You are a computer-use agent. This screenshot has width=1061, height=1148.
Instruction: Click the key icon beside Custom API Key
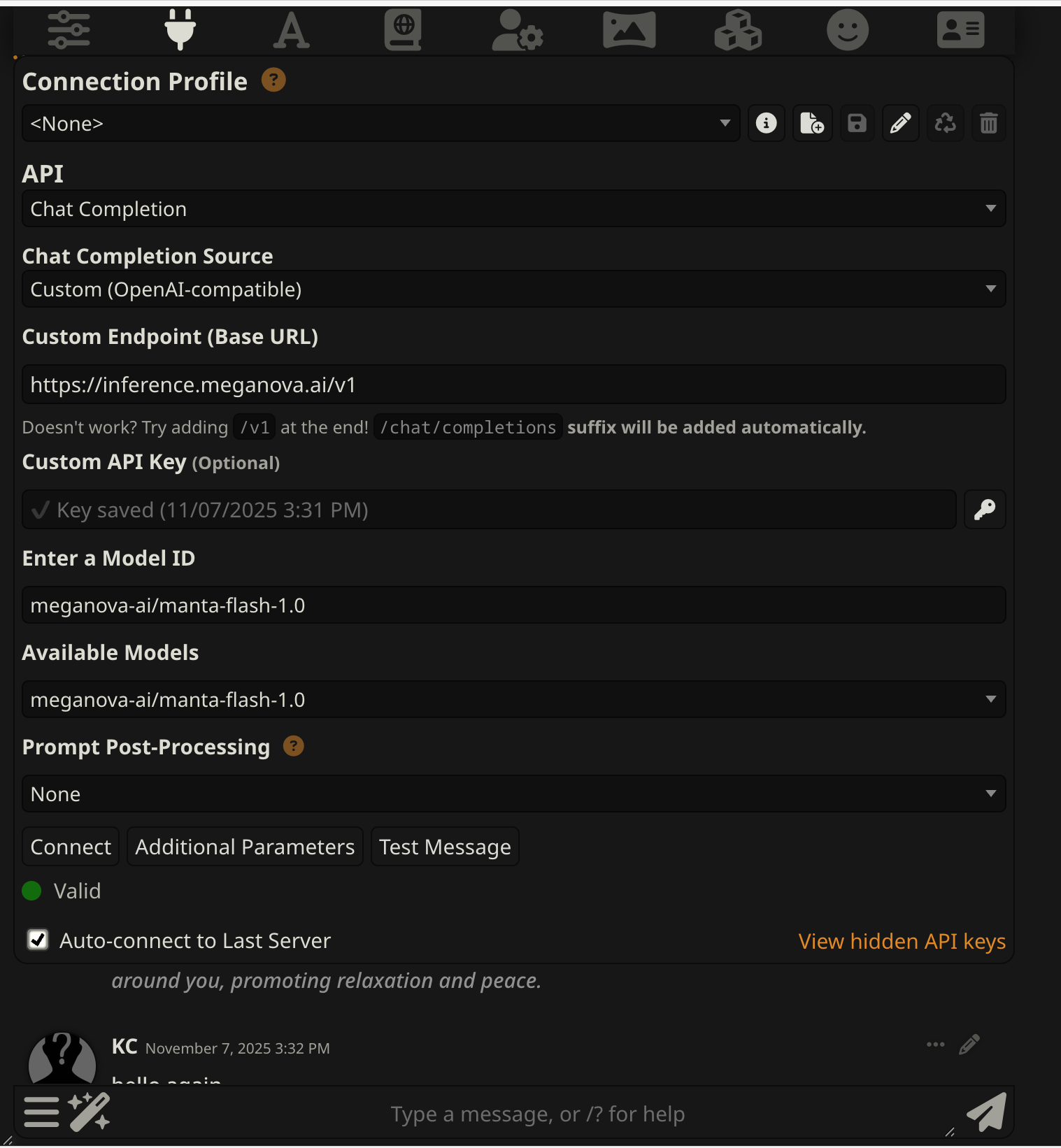(985, 510)
